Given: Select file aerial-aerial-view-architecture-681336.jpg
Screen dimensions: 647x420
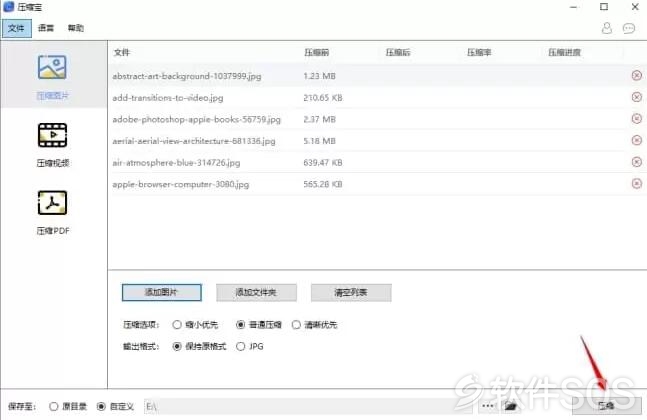Looking at the screenshot, I should pyautogui.click(x=194, y=141).
